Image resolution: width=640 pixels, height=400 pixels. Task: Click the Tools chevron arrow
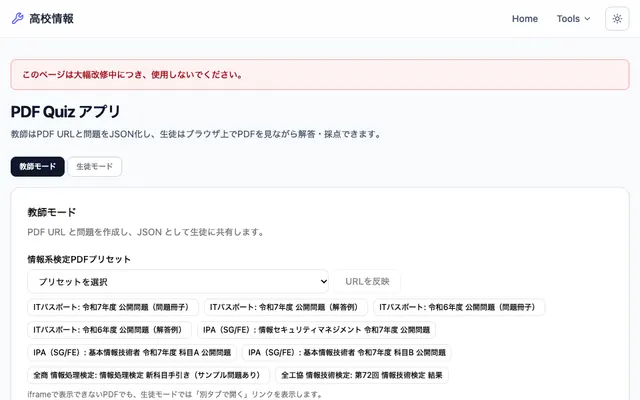click(x=587, y=19)
